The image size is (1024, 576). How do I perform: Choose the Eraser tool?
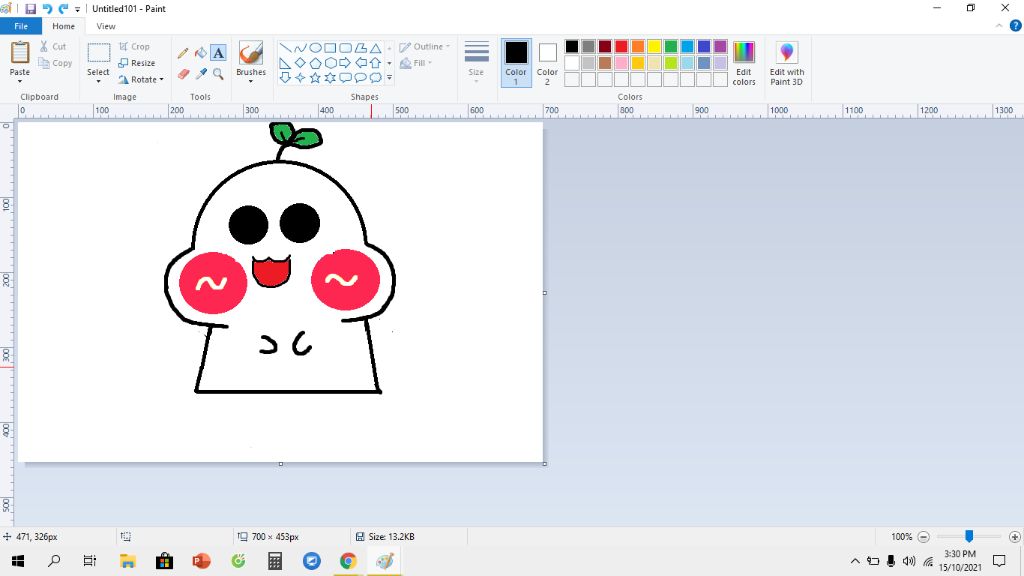pyautogui.click(x=183, y=74)
